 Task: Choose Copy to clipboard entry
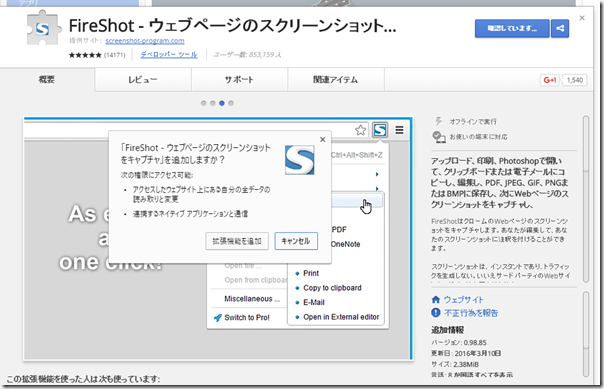click(x=332, y=288)
